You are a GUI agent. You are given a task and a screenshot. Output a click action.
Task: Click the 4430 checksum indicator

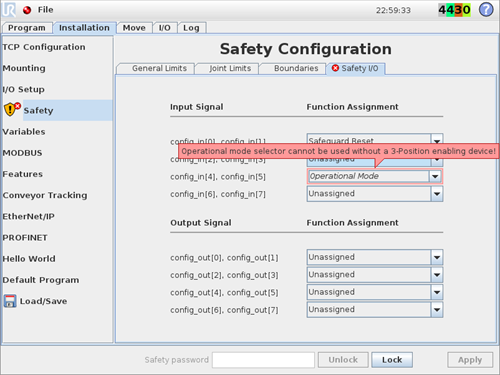coord(454,10)
